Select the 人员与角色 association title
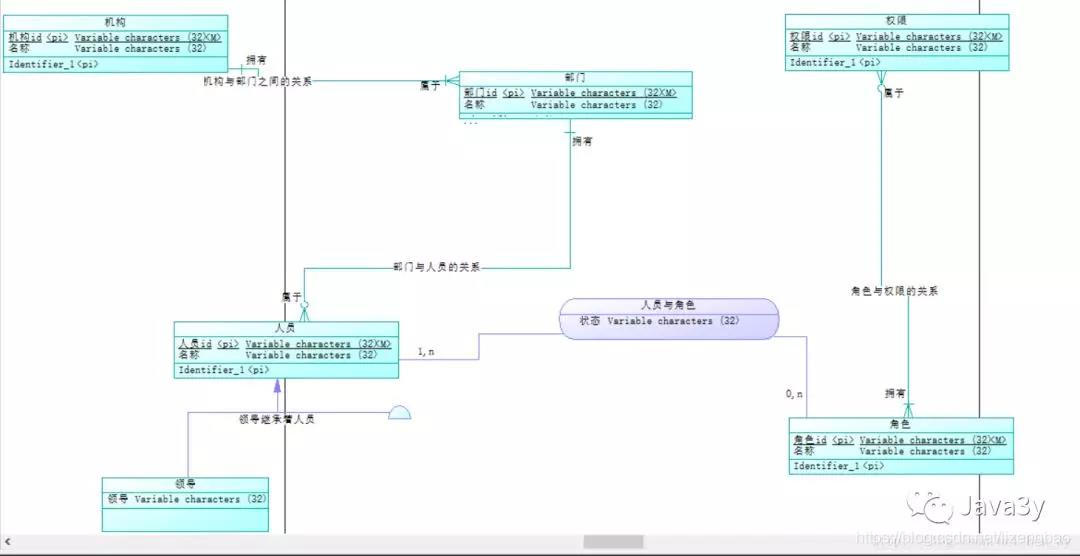 668,305
